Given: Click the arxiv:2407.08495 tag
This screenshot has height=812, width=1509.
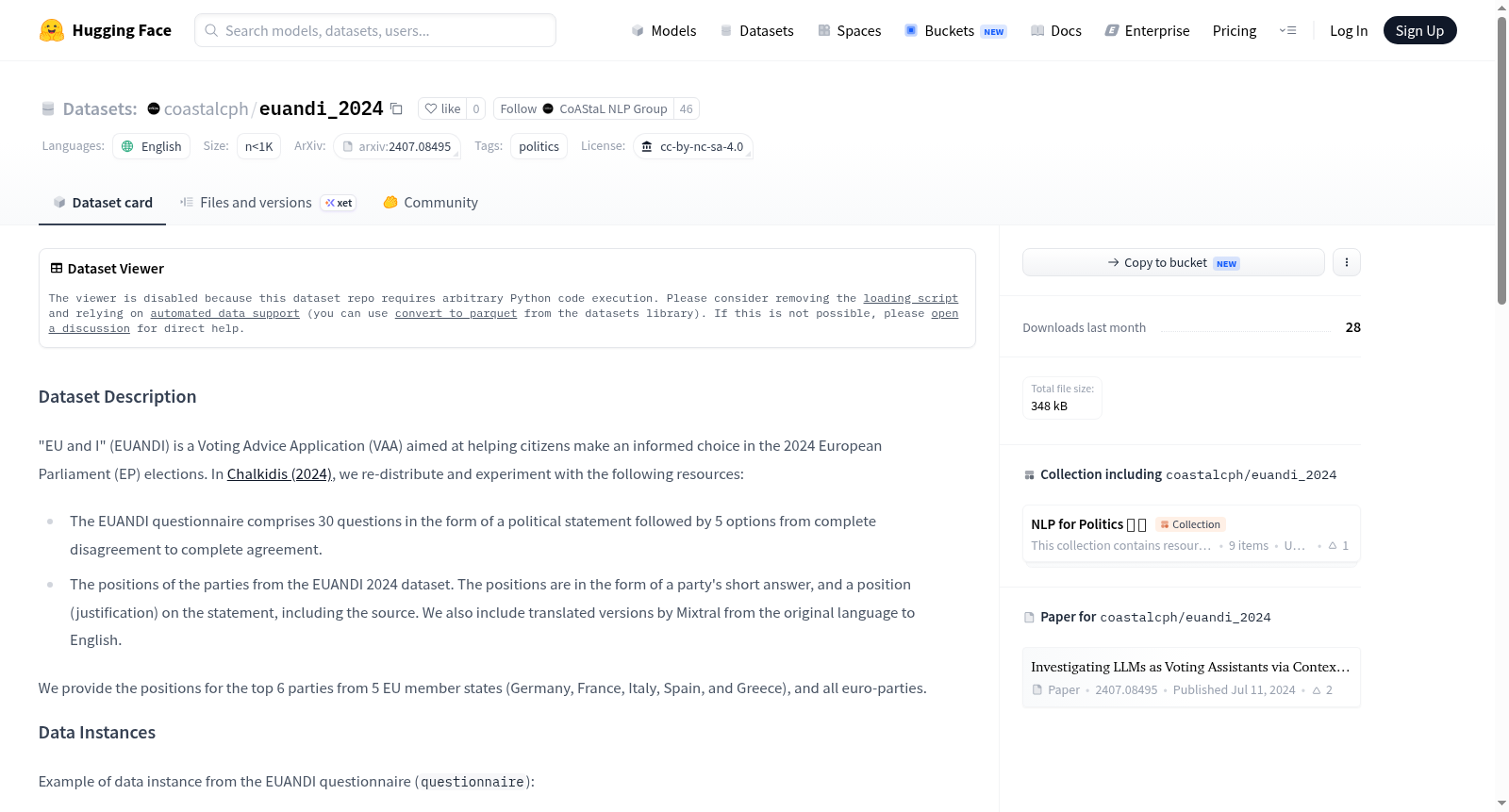Looking at the screenshot, I should tap(397, 146).
